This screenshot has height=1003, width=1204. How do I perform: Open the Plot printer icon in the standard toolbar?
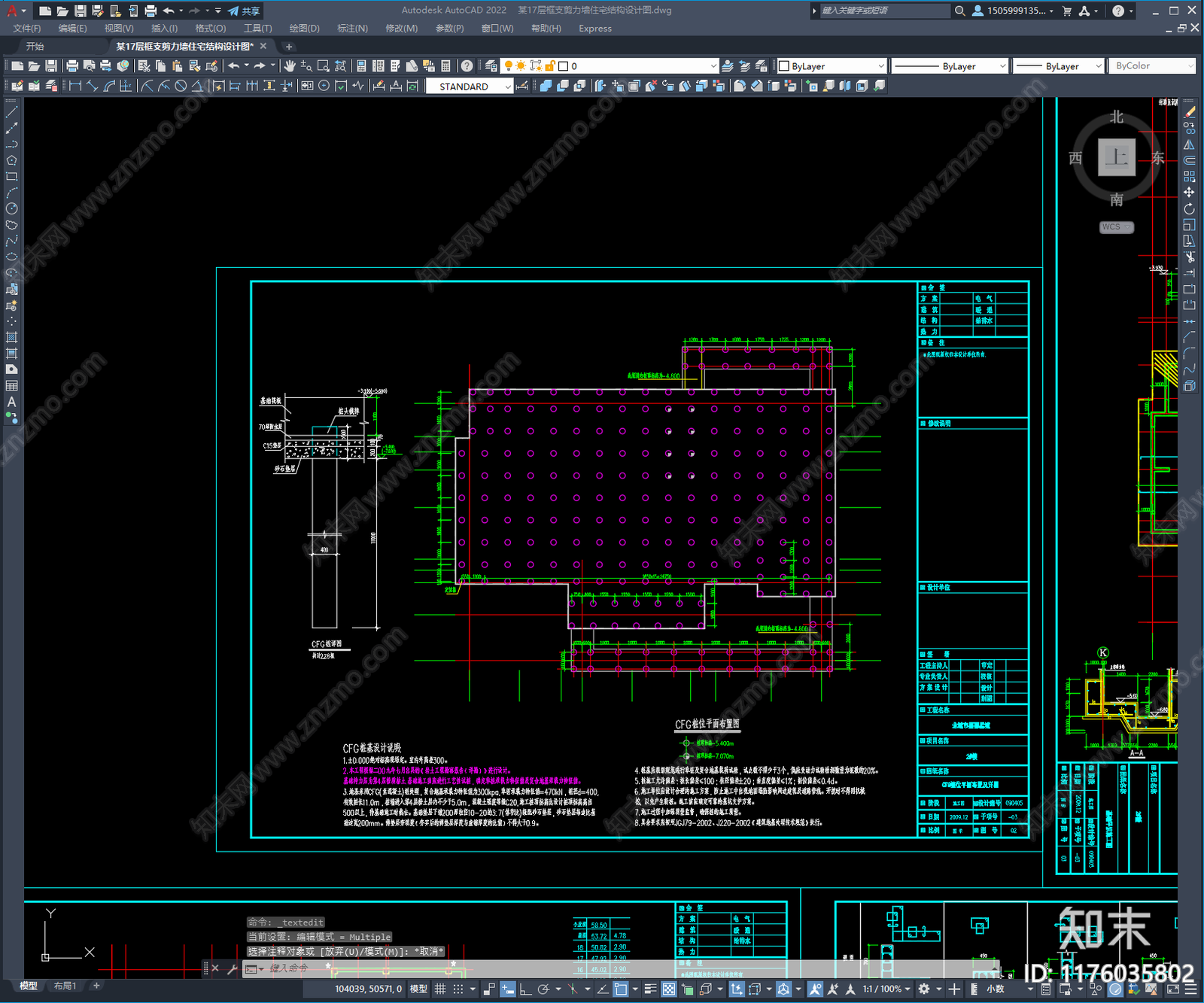pos(72,66)
